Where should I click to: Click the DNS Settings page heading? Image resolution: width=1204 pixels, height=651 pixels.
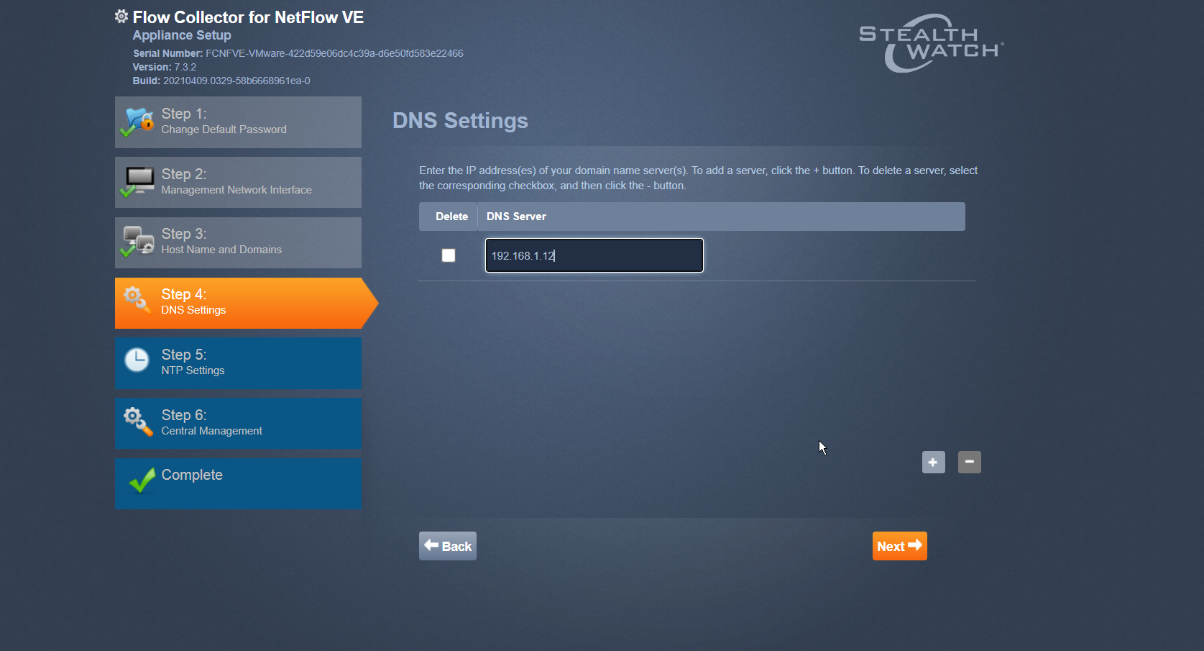pyautogui.click(x=460, y=121)
